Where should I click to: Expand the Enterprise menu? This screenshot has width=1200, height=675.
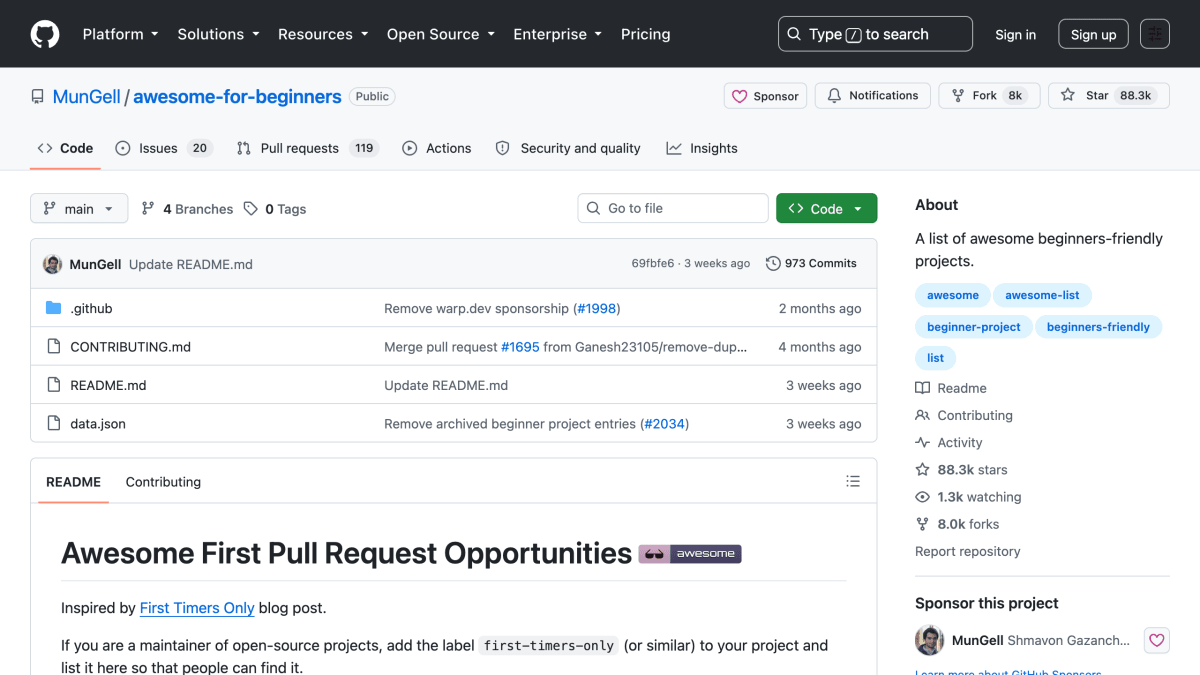point(558,34)
